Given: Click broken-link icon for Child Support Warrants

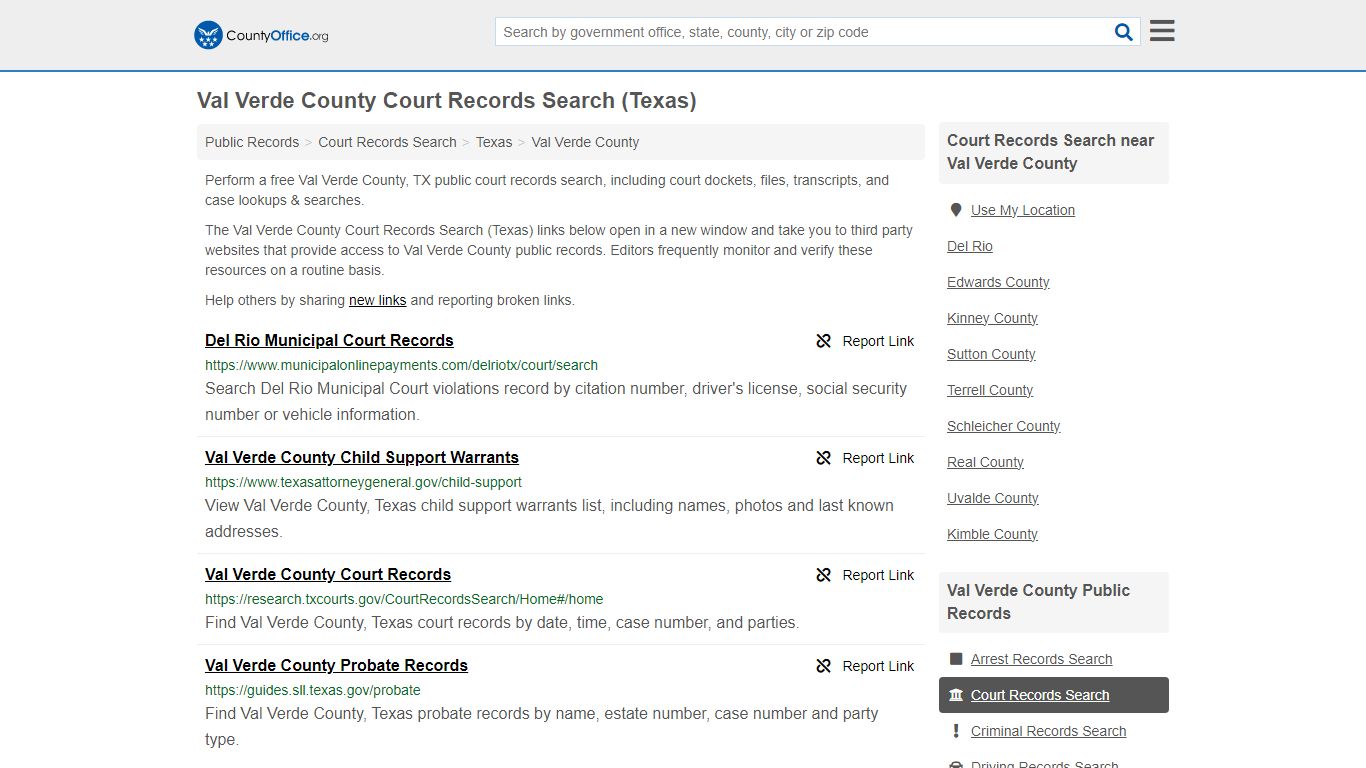Looking at the screenshot, I should tap(824, 458).
